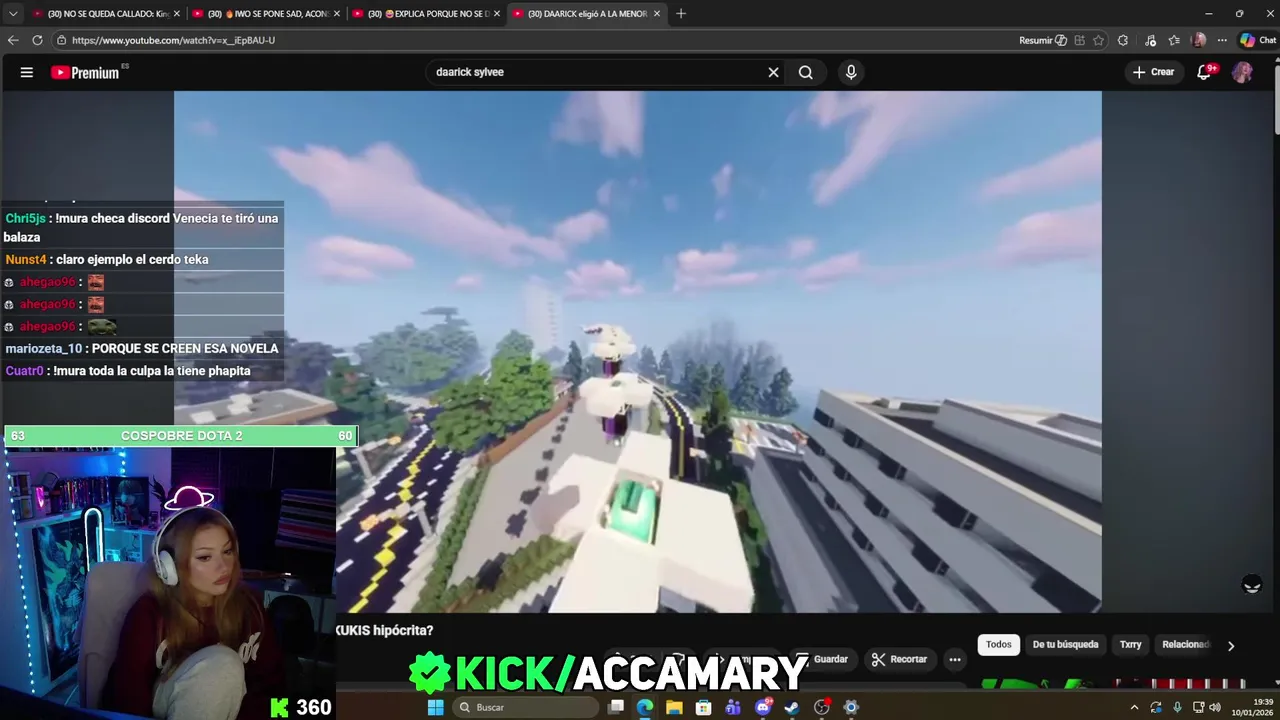
Task: Open Microsoft Store from taskbar
Action: 704,707
